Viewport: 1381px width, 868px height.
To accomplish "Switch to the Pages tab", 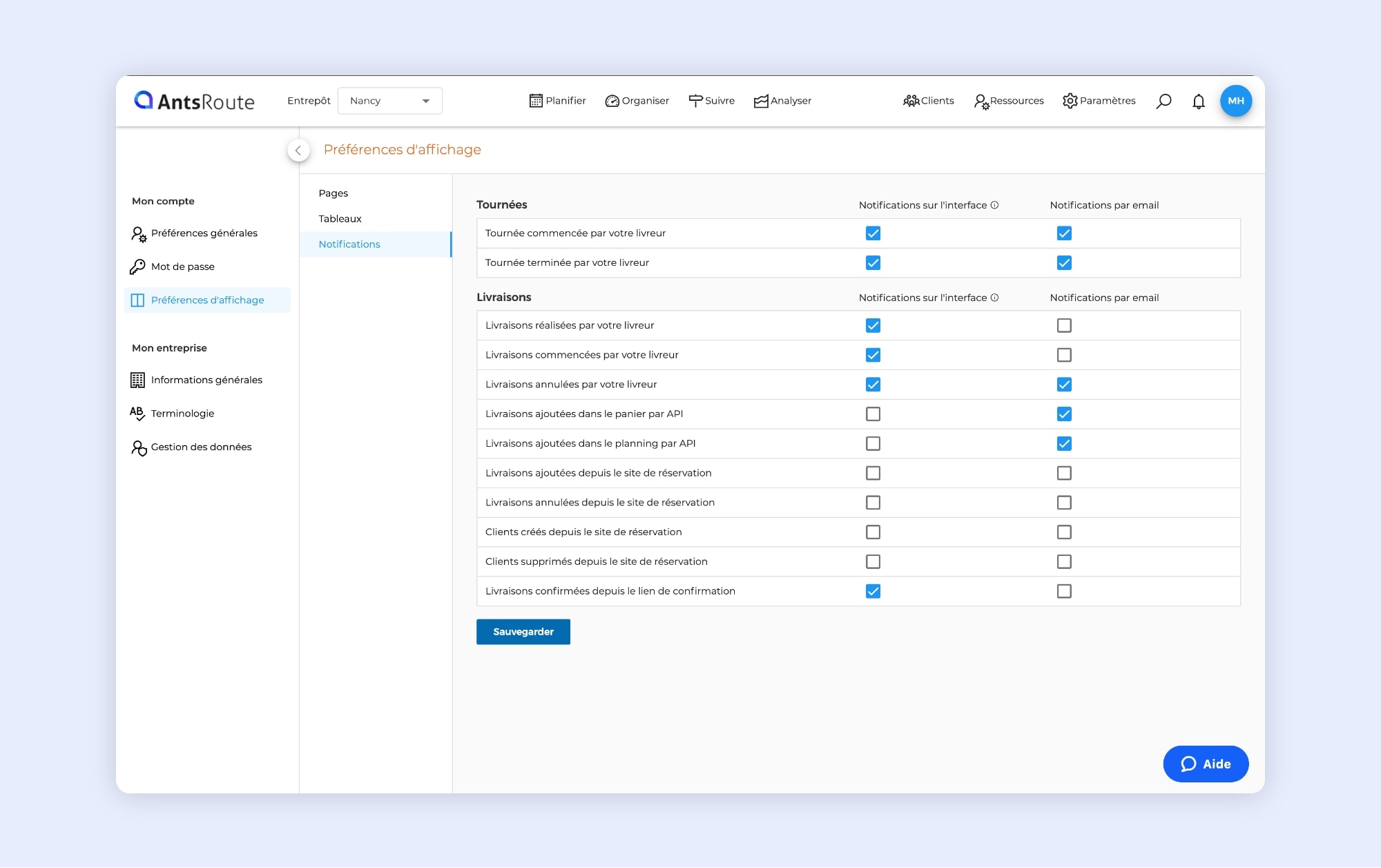I will (334, 193).
